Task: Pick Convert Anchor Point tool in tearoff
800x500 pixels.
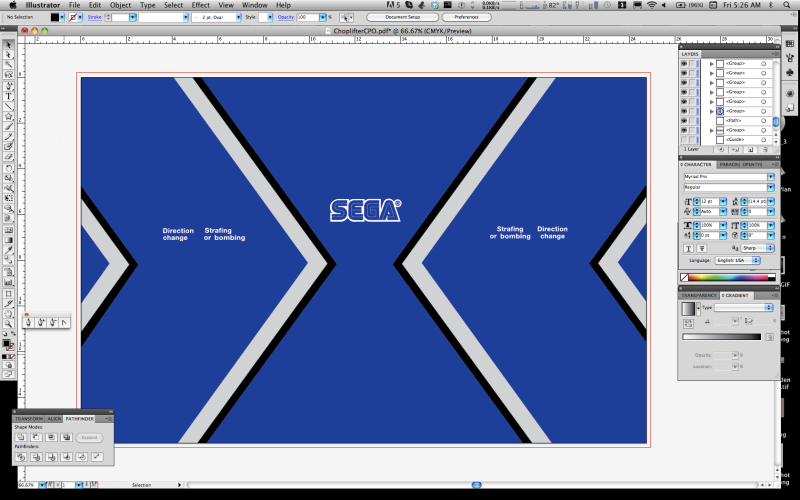Action: point(64,322)
